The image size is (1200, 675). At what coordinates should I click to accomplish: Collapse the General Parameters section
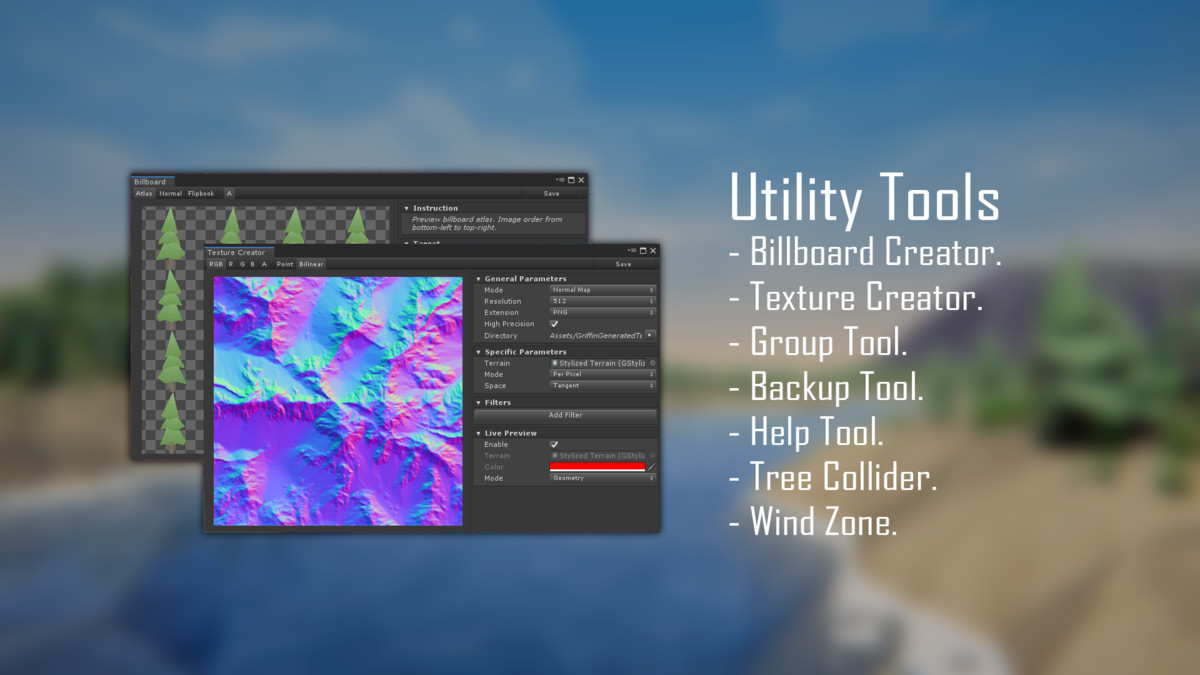coord(479,279)
